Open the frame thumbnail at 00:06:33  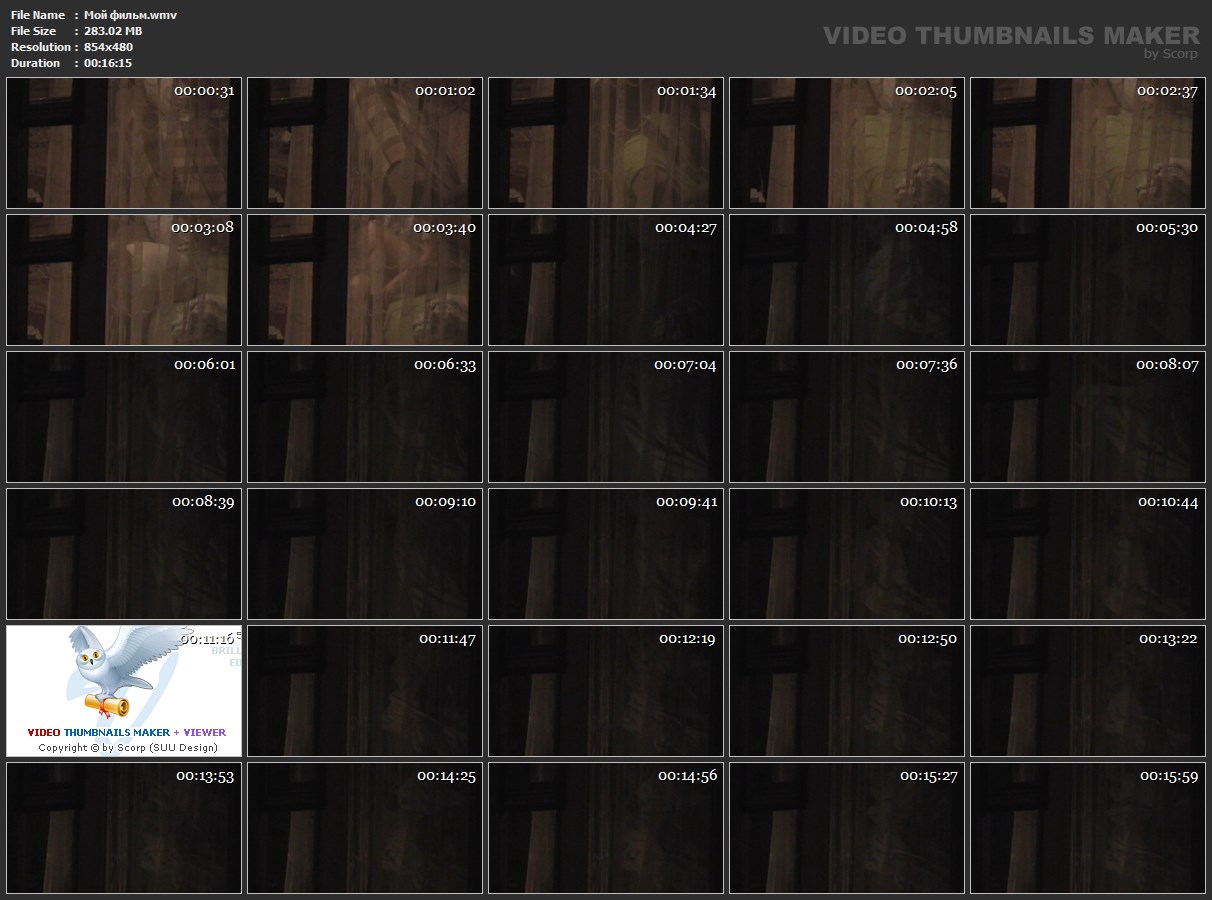(x=365, y=417)
